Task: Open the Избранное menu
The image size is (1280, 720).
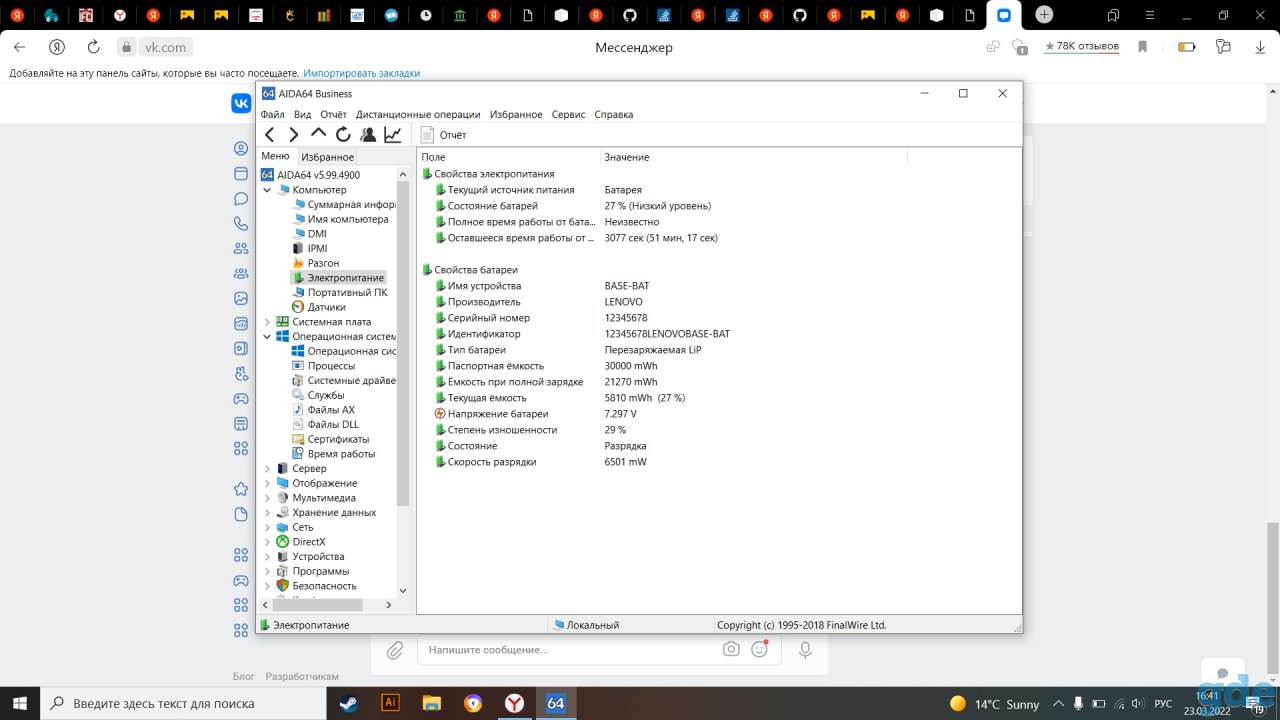Action: tap(516, 114)
